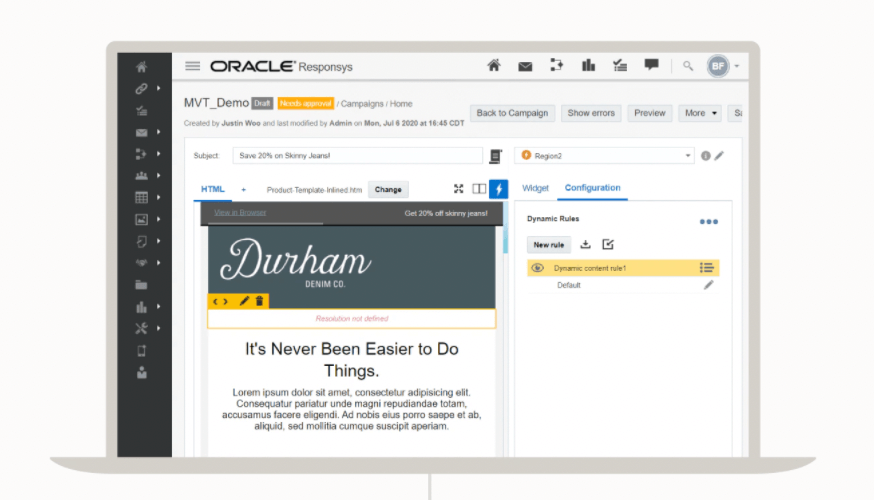The image size is (874, 500).
Task: Open the list icon on Dynamic content rule1
Action: click(x=707, y=268)
